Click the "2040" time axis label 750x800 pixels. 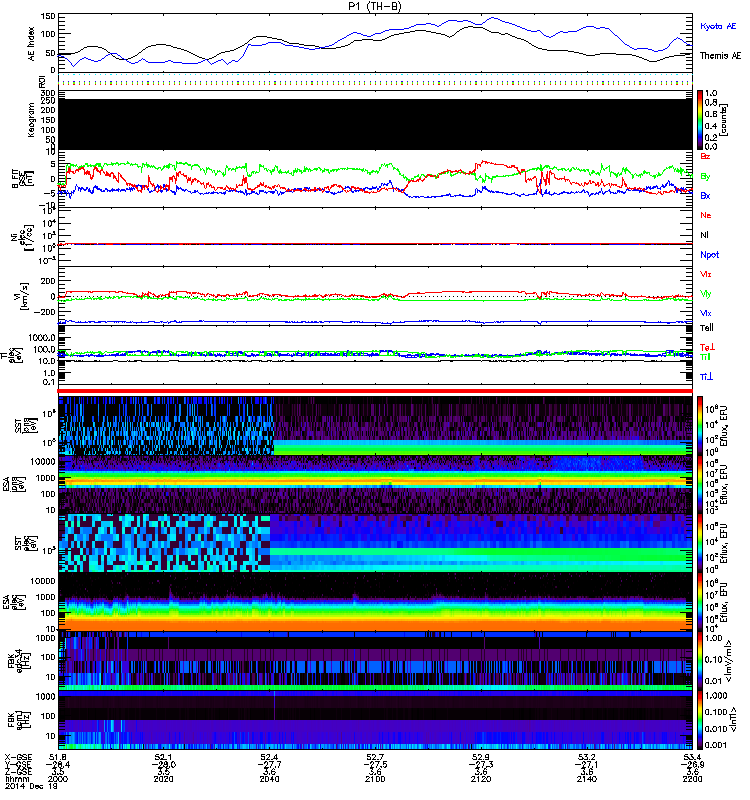tap(269, 779)
